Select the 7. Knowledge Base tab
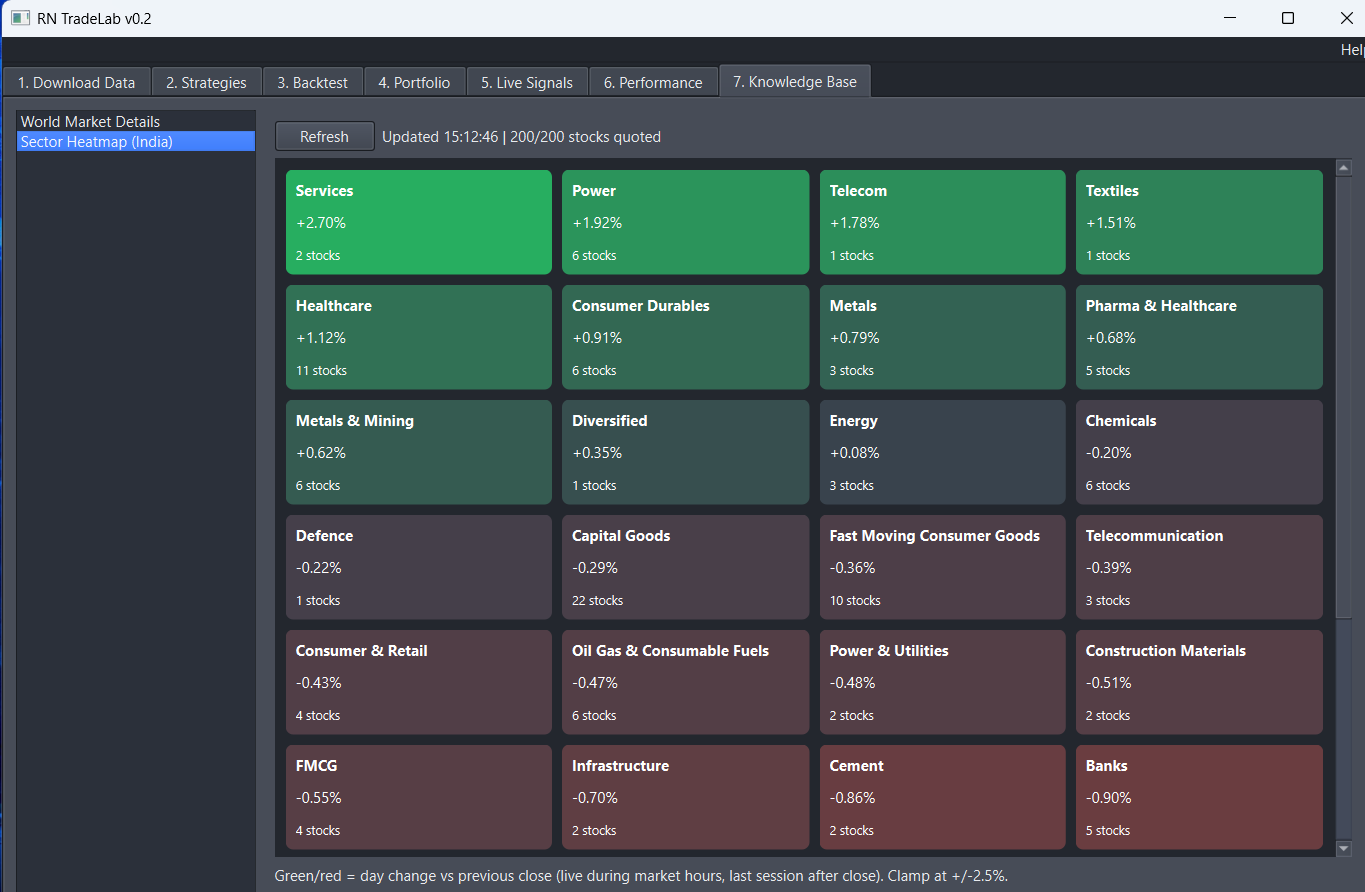The width and height of the screenshot is (1365, 892). 795,81
